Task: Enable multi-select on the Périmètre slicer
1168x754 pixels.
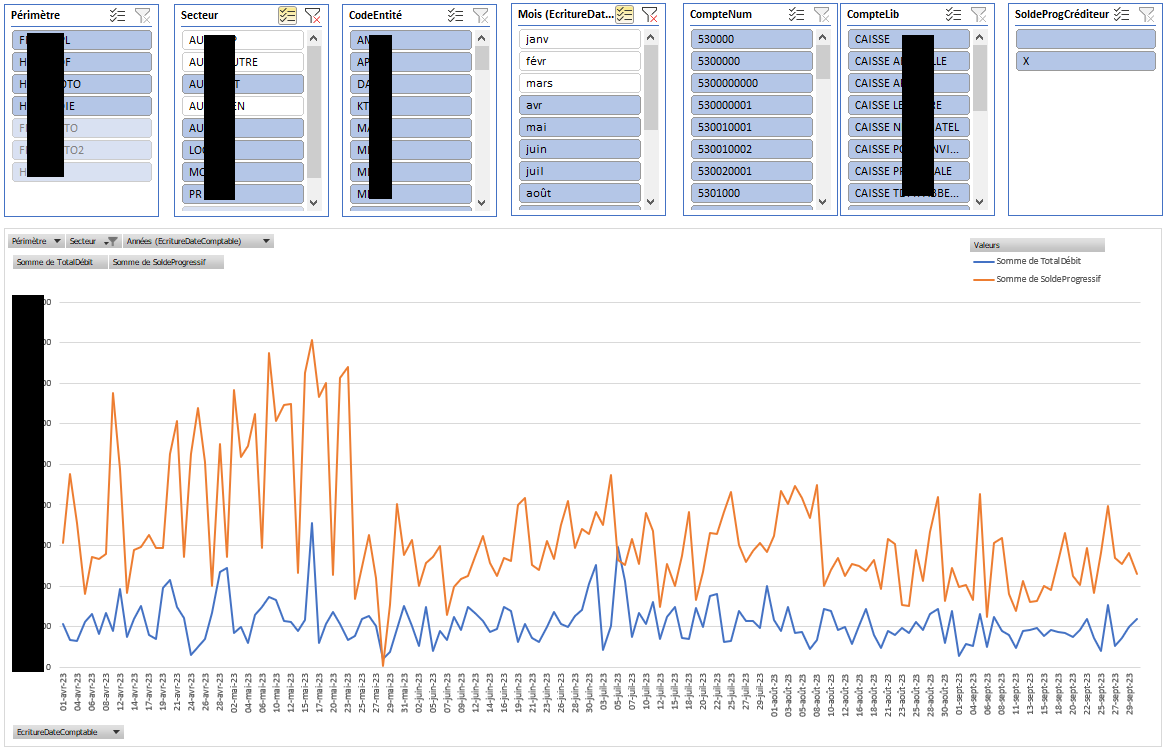Action: [117, 15]
